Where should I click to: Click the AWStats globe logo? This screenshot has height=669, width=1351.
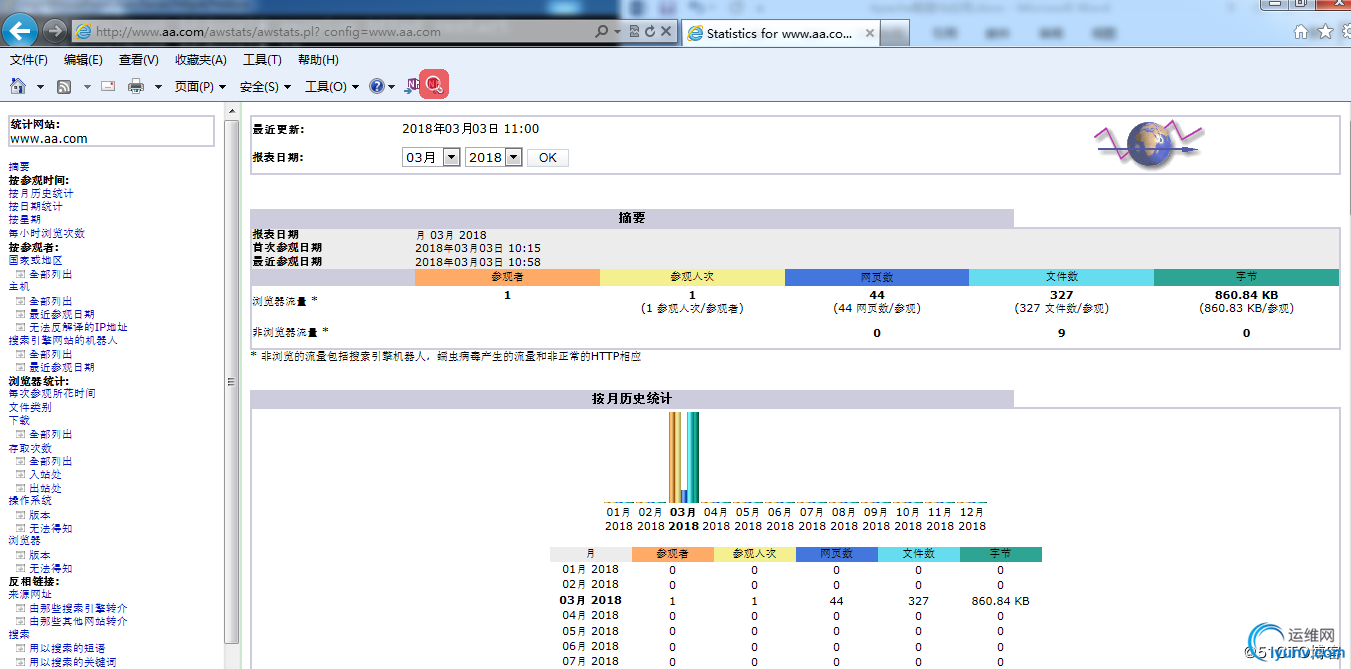click(x=1147, y=143)
